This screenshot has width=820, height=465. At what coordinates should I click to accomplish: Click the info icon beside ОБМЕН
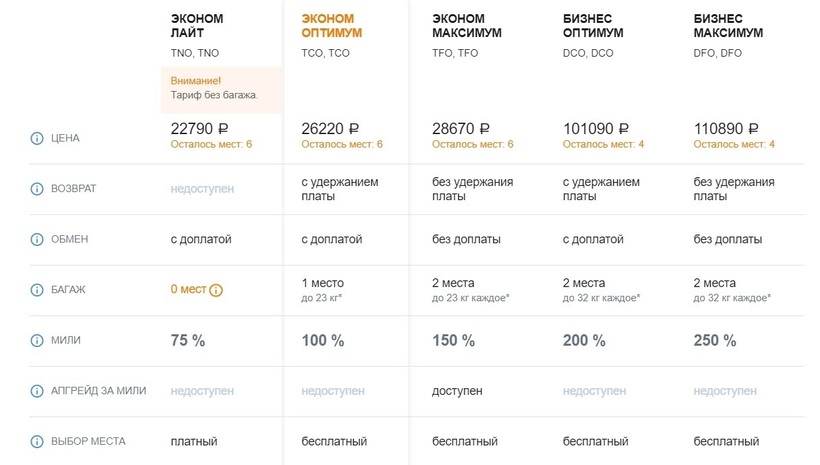(37, 239)
